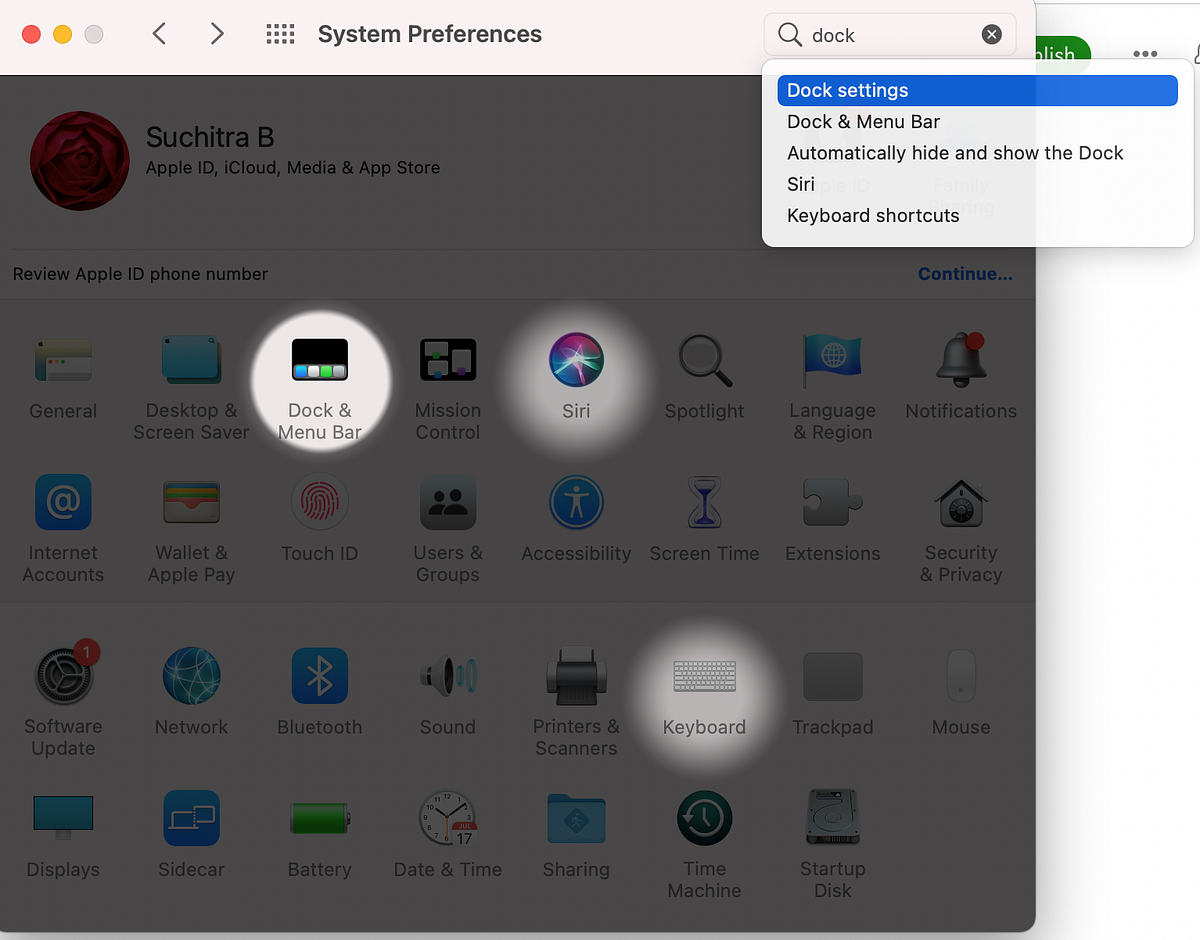Open the Mouse preferences pane
Image resolution: width=1200 pixels, height=940 pixels.
[961, 693]
